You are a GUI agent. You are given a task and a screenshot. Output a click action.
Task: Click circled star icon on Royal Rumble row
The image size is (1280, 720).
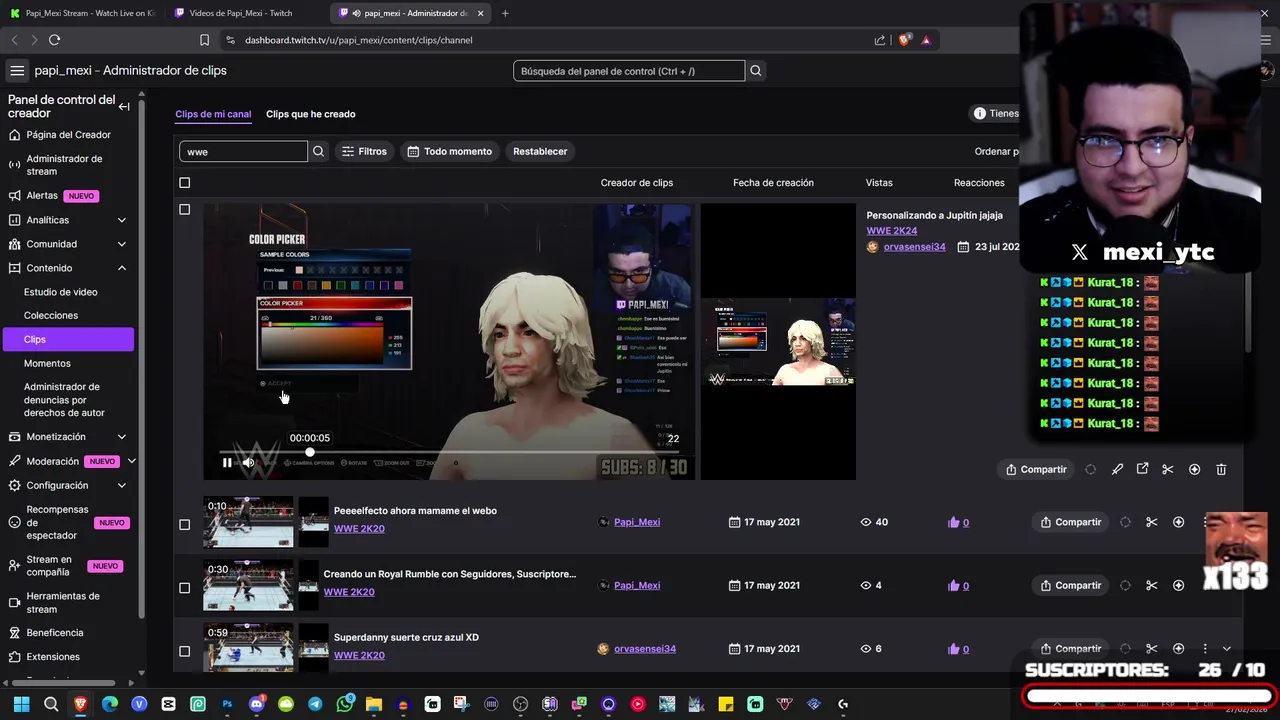pyautogui.click(x=1178, y=585)
